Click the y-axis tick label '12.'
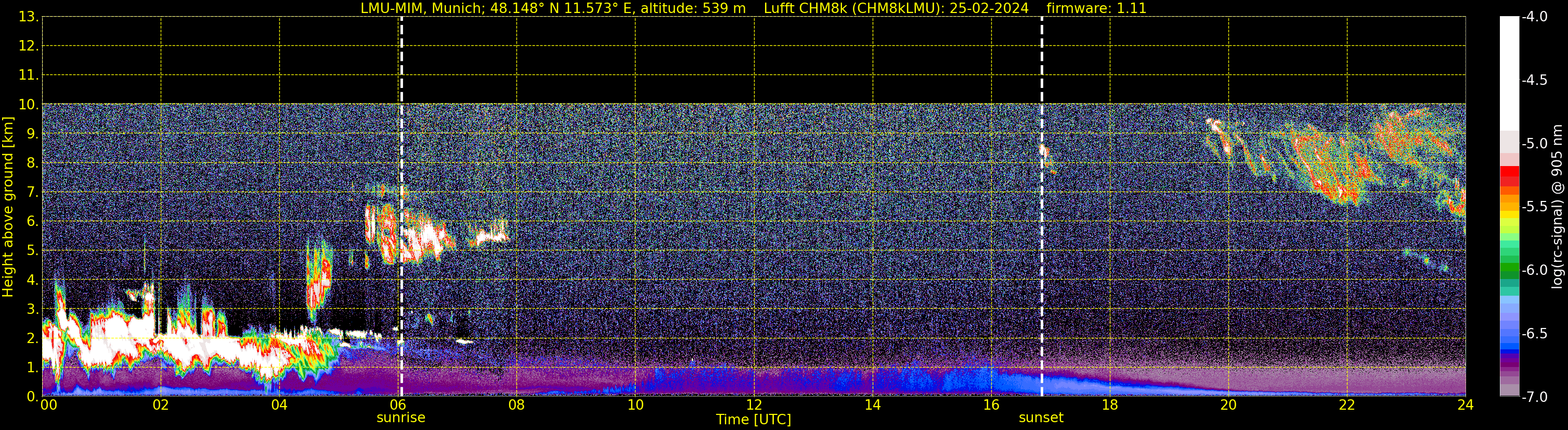This screenshot has height=430, width=1568. (x=29, y=46)
